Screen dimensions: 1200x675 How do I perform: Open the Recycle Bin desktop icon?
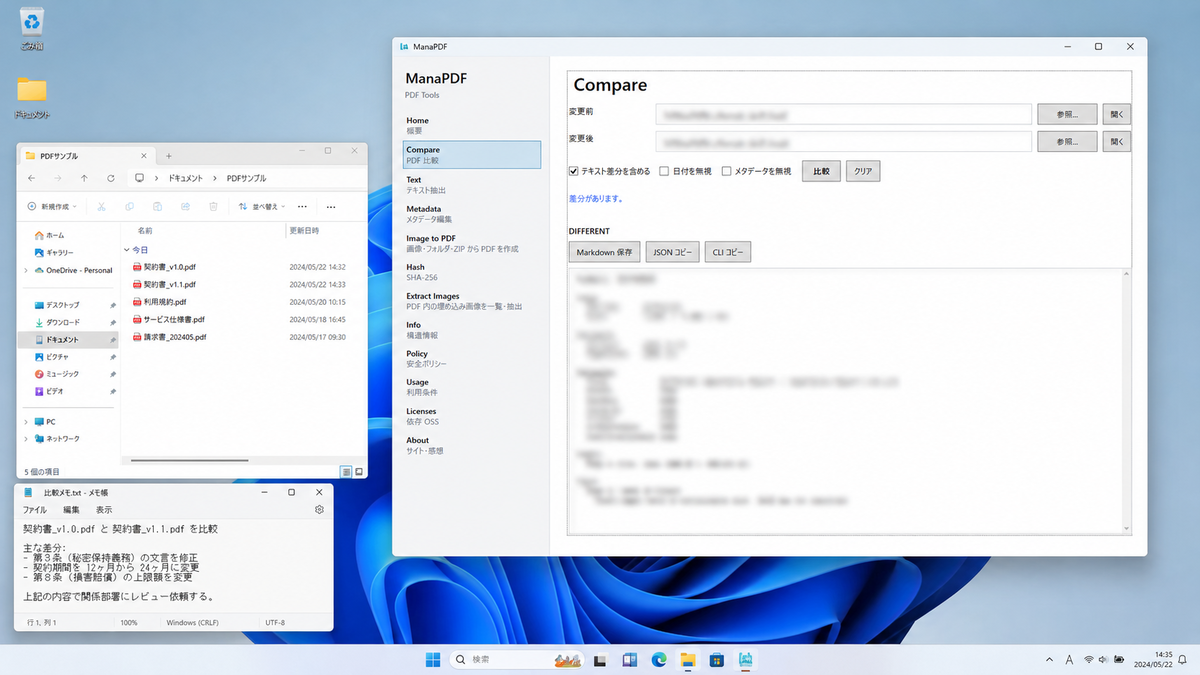click(32, 30)
